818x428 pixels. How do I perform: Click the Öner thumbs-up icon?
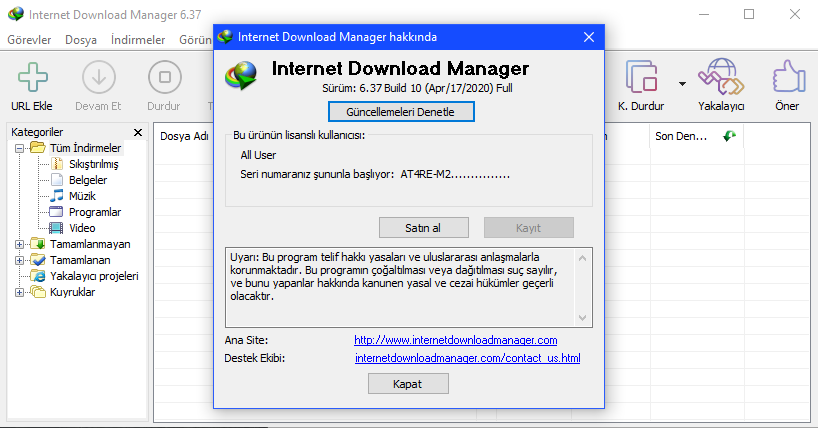(789, 77)
